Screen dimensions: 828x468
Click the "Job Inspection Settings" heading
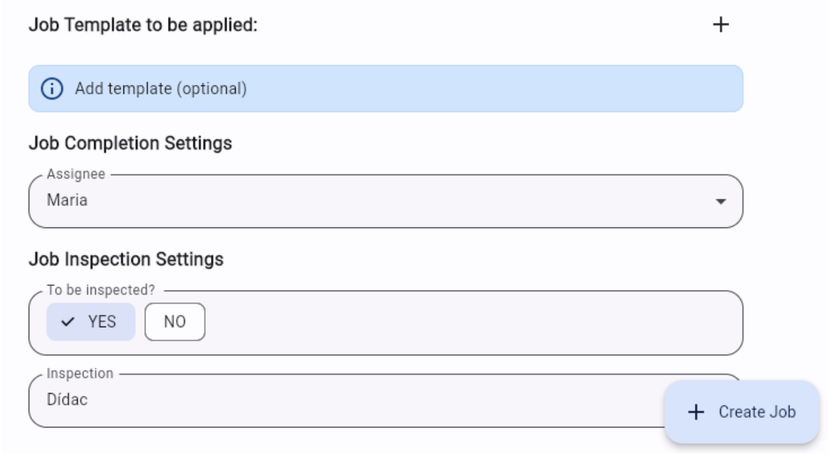tap(126, 259)
